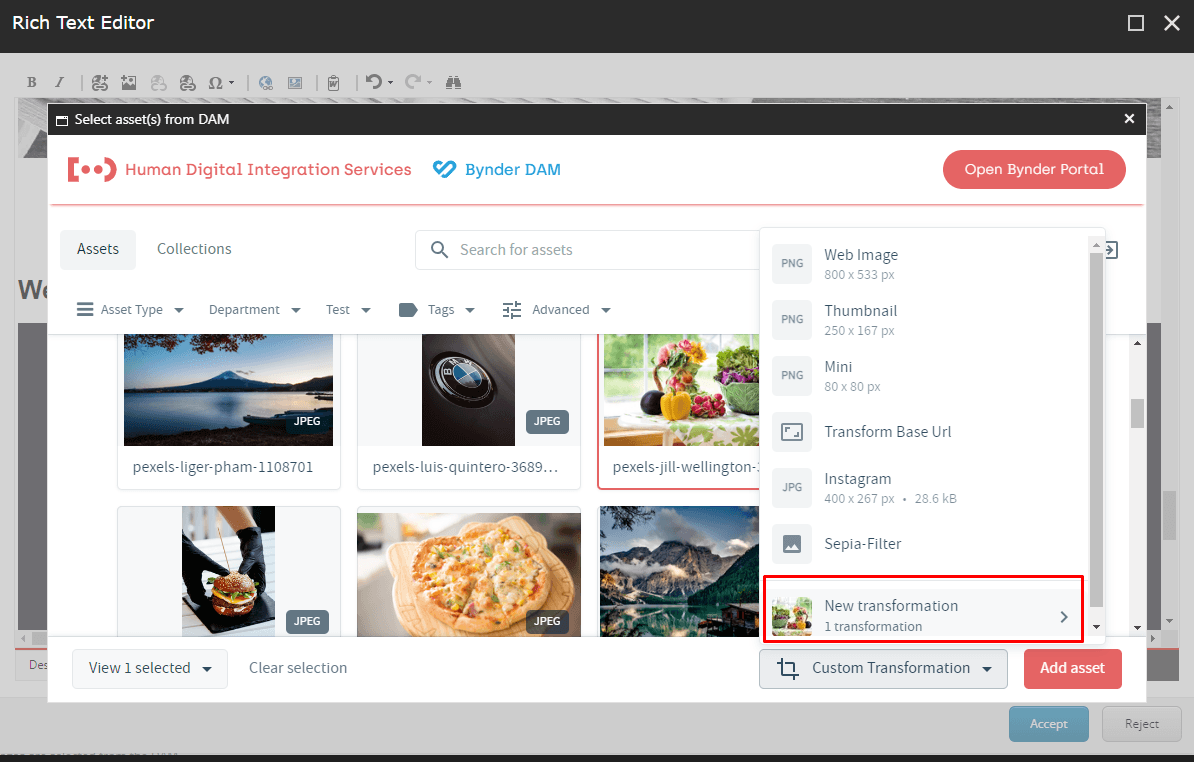1194x762 pixels.
Task: Choose the Sepia-Filter transformation
Action: 862,544
